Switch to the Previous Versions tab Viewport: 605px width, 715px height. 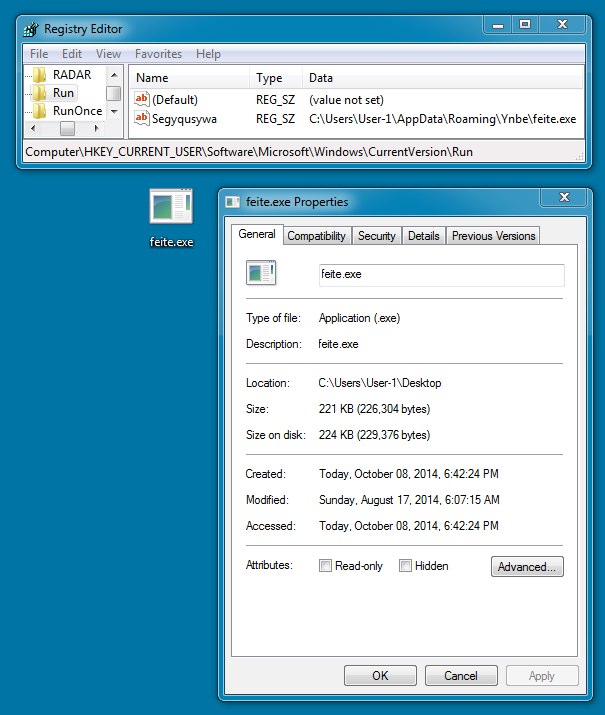[493, 236]
